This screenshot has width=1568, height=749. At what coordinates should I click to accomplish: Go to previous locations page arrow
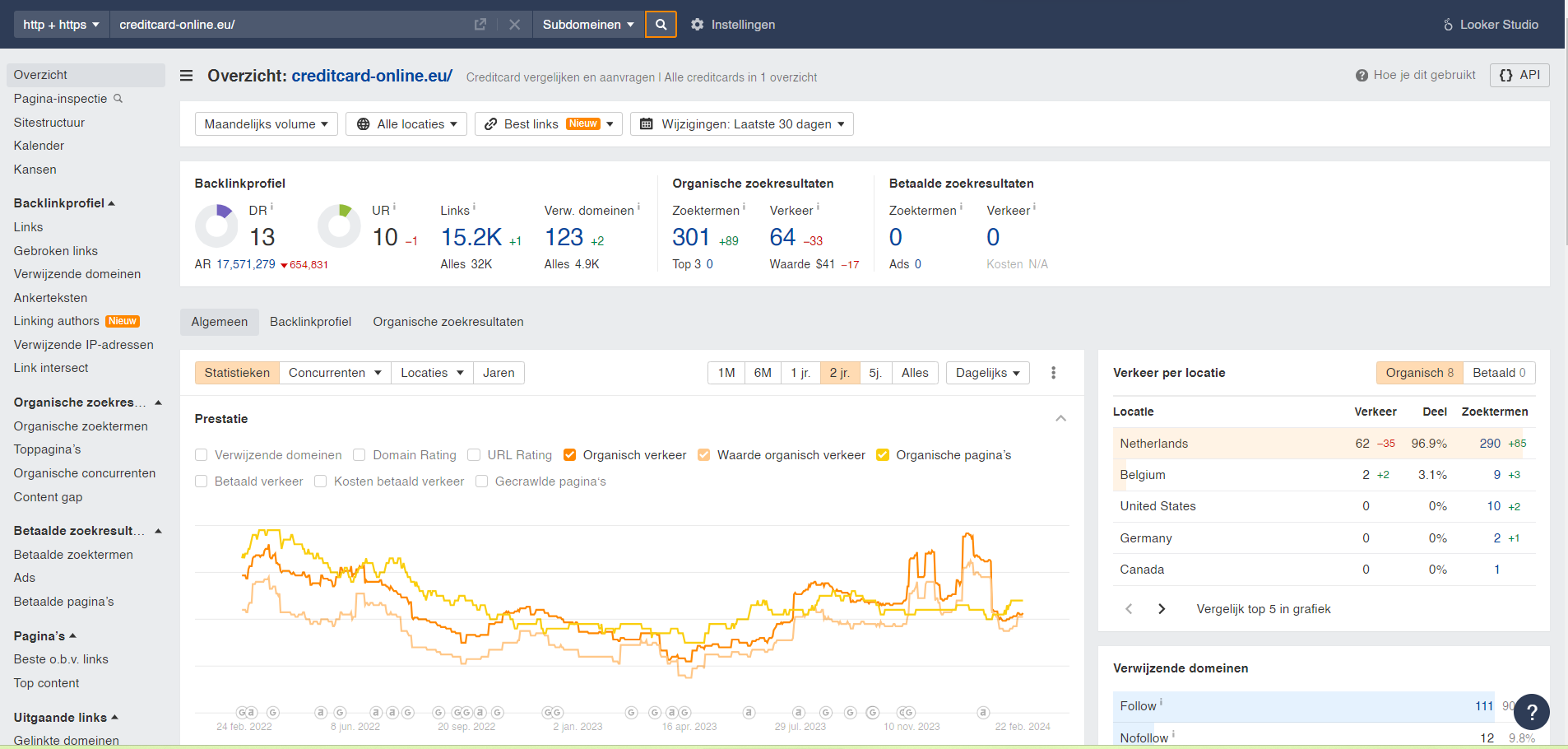1129,609
